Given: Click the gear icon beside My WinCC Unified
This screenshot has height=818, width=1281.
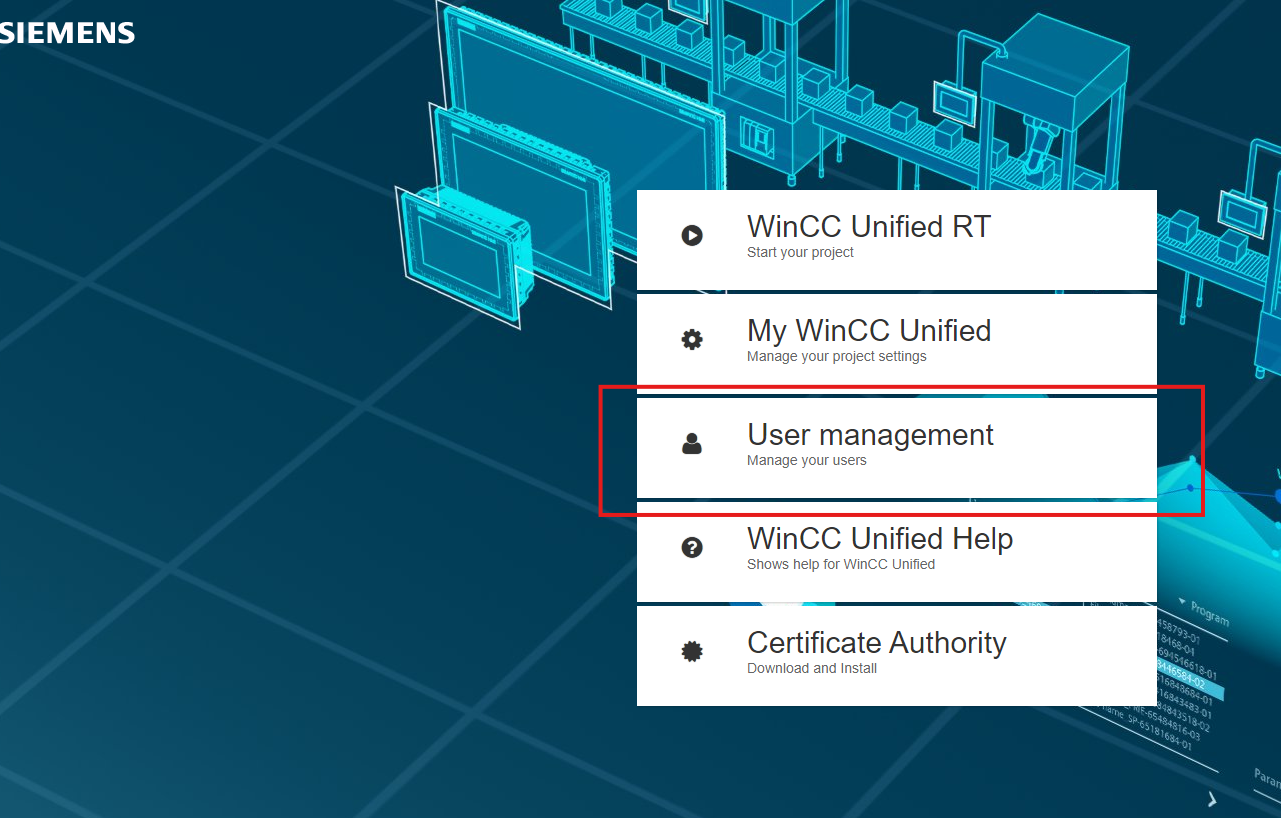Looking at the screenshot, I should click(x=692, y=340).
